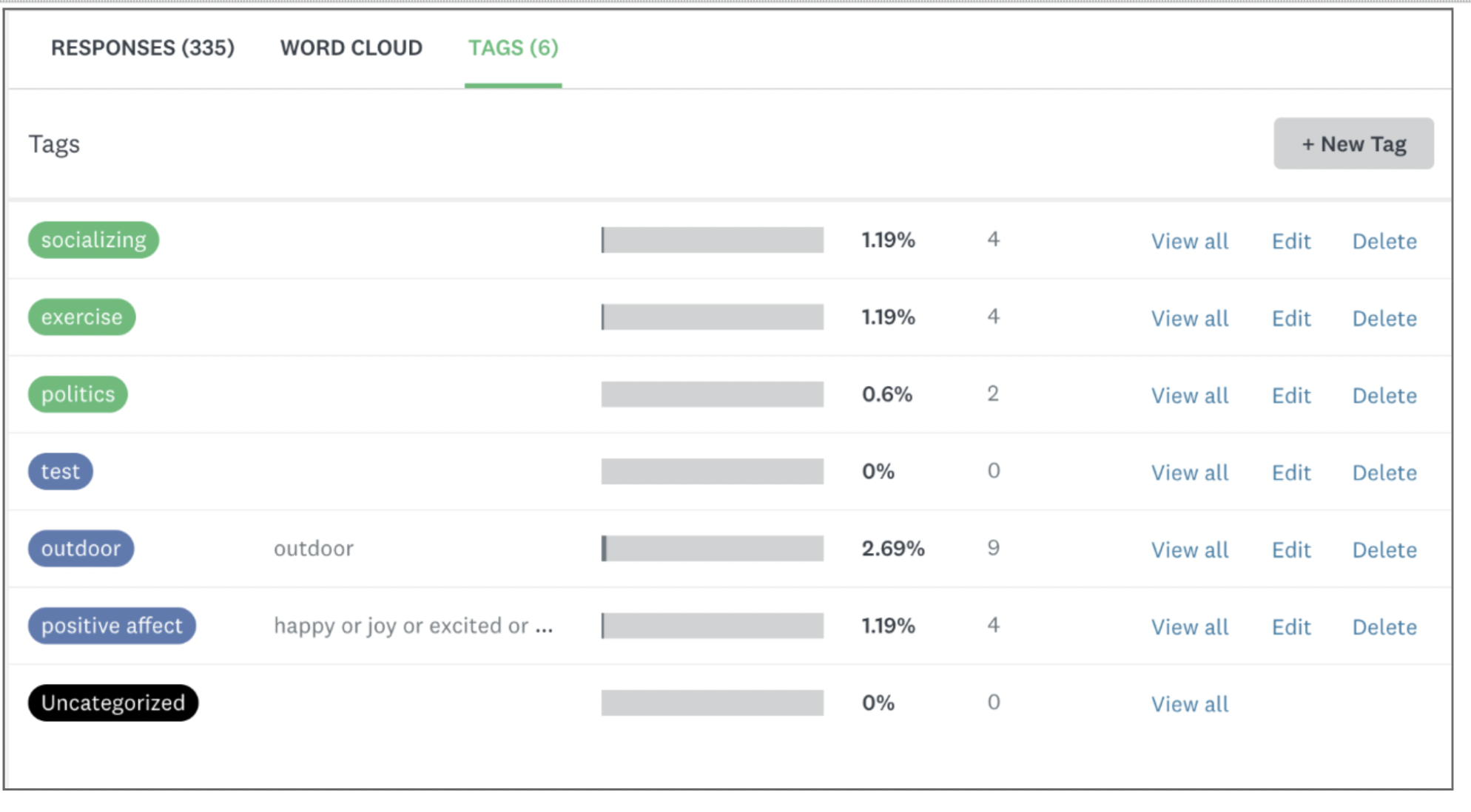Viewport: 1471px width, 812px height.
Task: Select the green socializing tag pill
Action: [x=93, y=240]
